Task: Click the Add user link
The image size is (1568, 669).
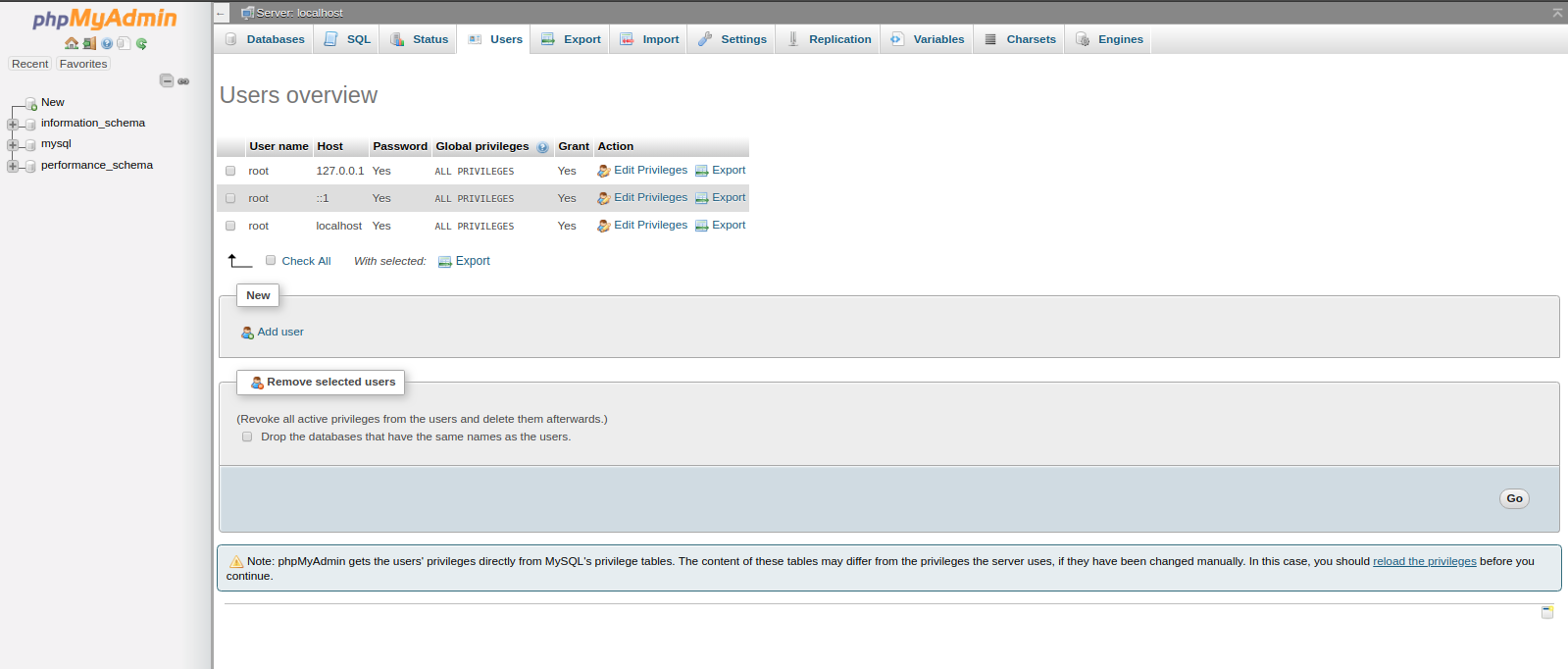Action: tap(279, 333)
